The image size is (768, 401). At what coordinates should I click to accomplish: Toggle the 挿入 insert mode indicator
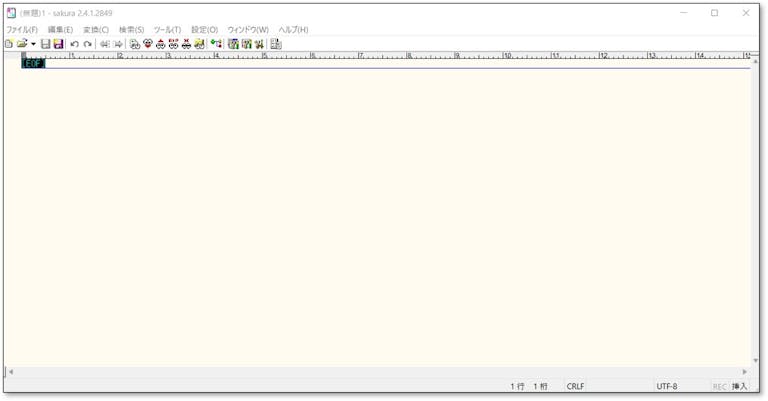(740, 386)
